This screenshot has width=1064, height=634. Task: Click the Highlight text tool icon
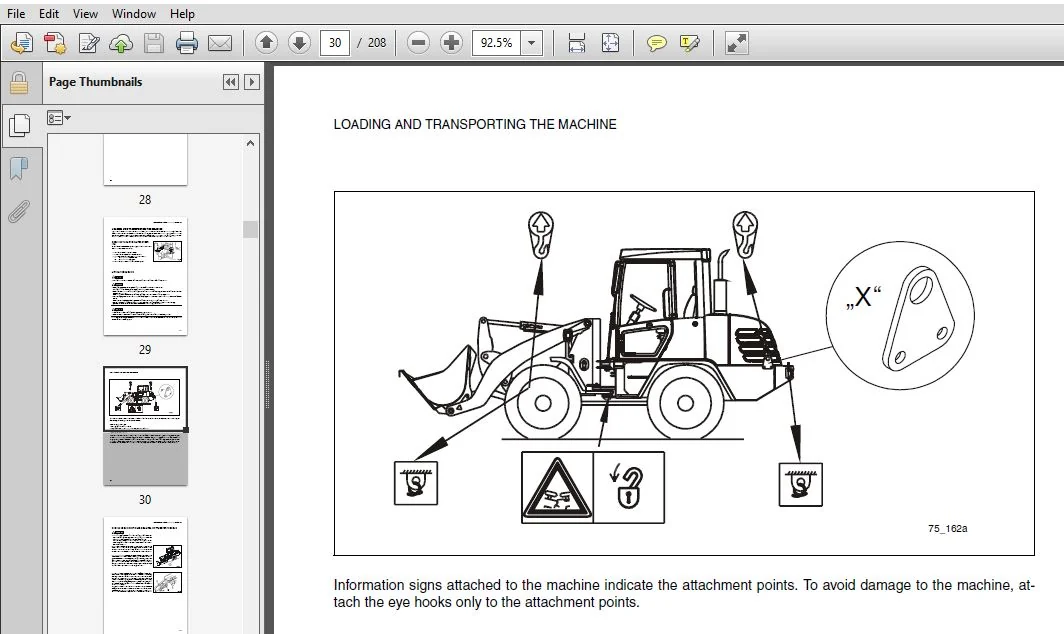point(689,43)
